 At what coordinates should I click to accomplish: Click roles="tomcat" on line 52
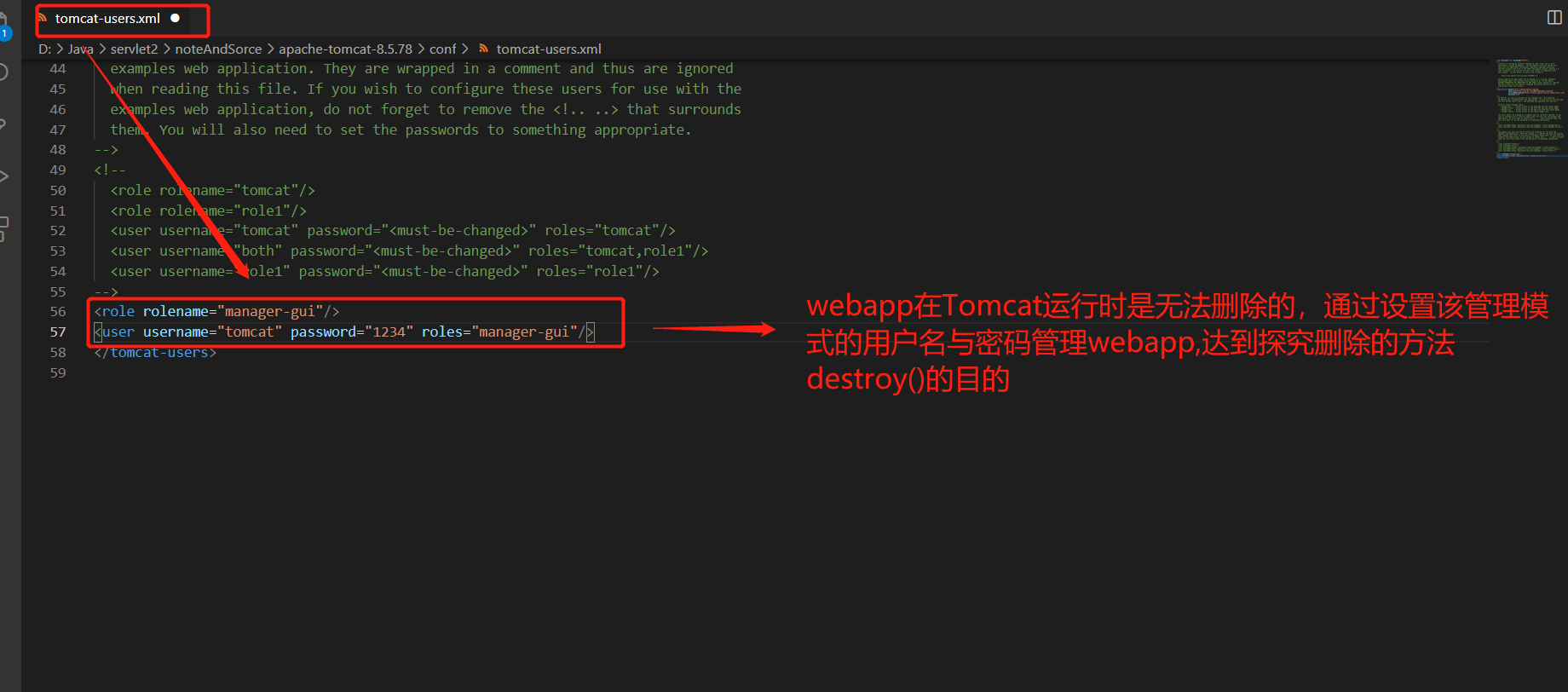602,231
